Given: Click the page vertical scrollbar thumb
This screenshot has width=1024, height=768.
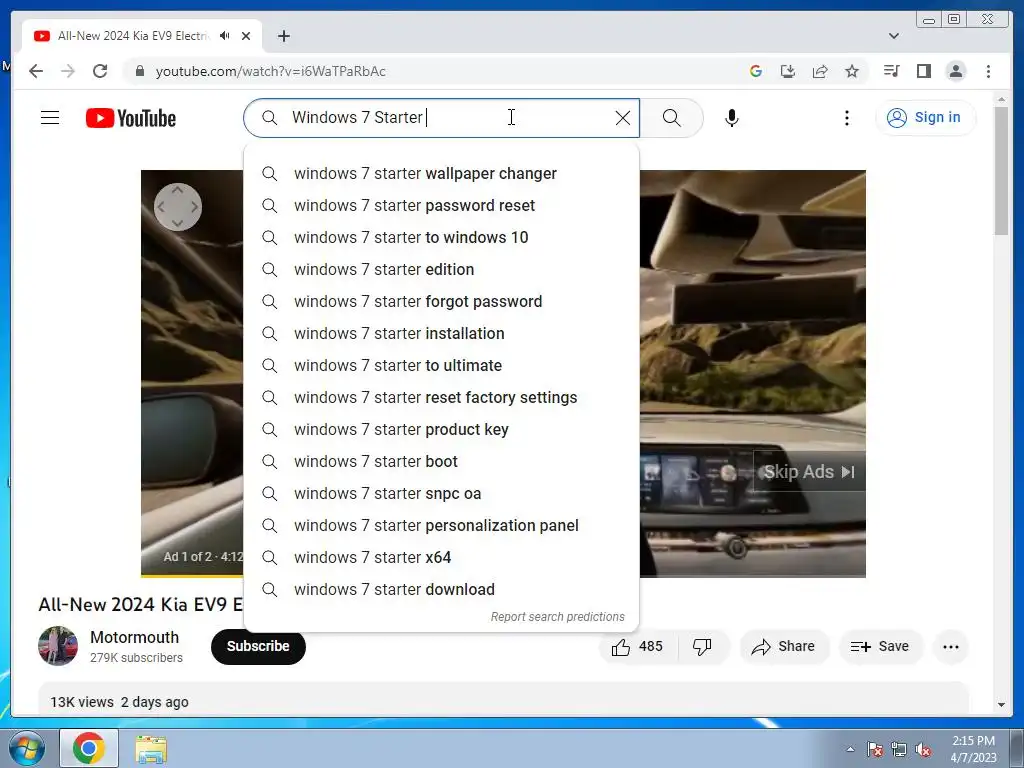Looking at the screenshot, I should coord(1001,170).
